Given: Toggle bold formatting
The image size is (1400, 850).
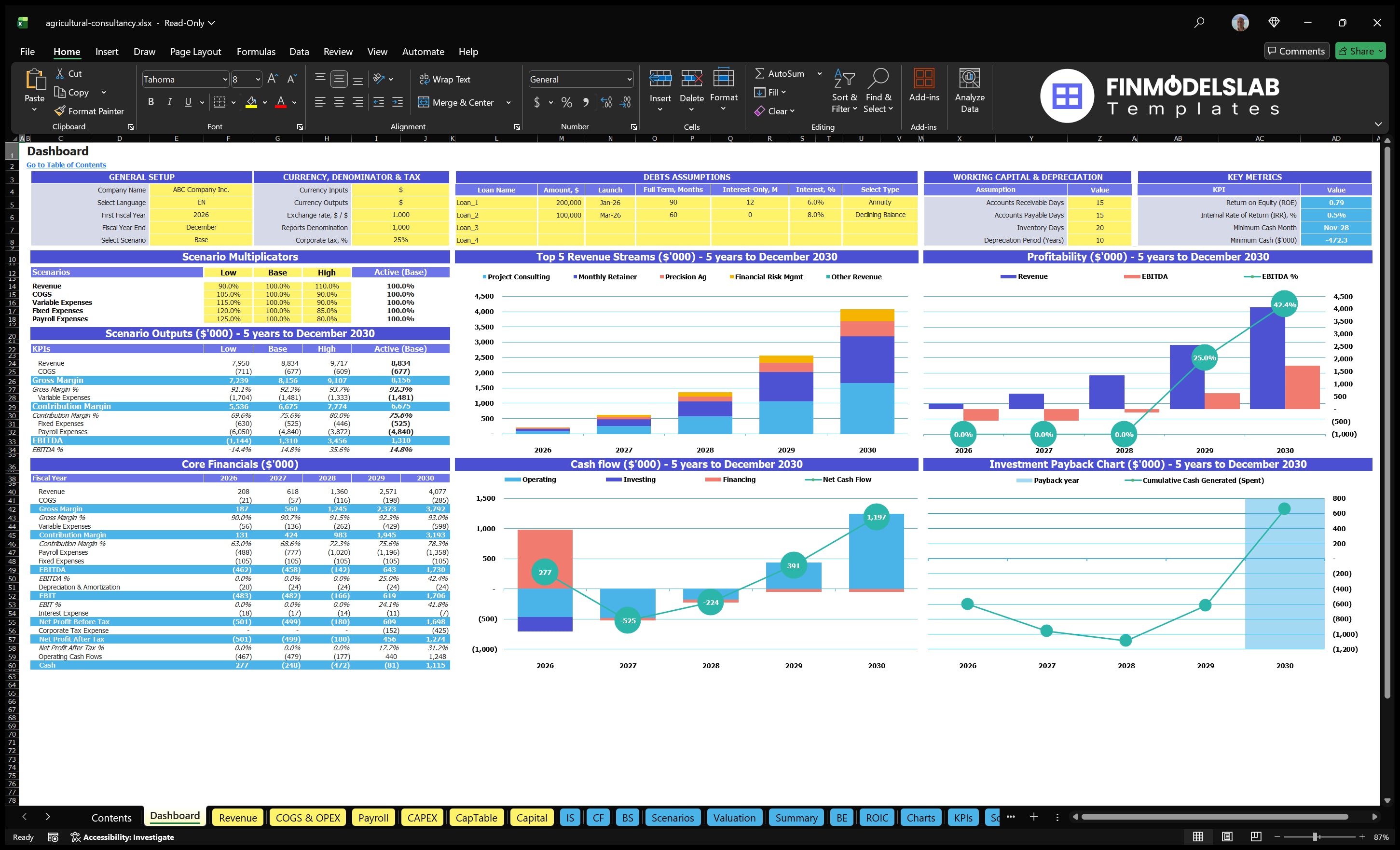Looking at the screenshot, I should tap(151, 102).
